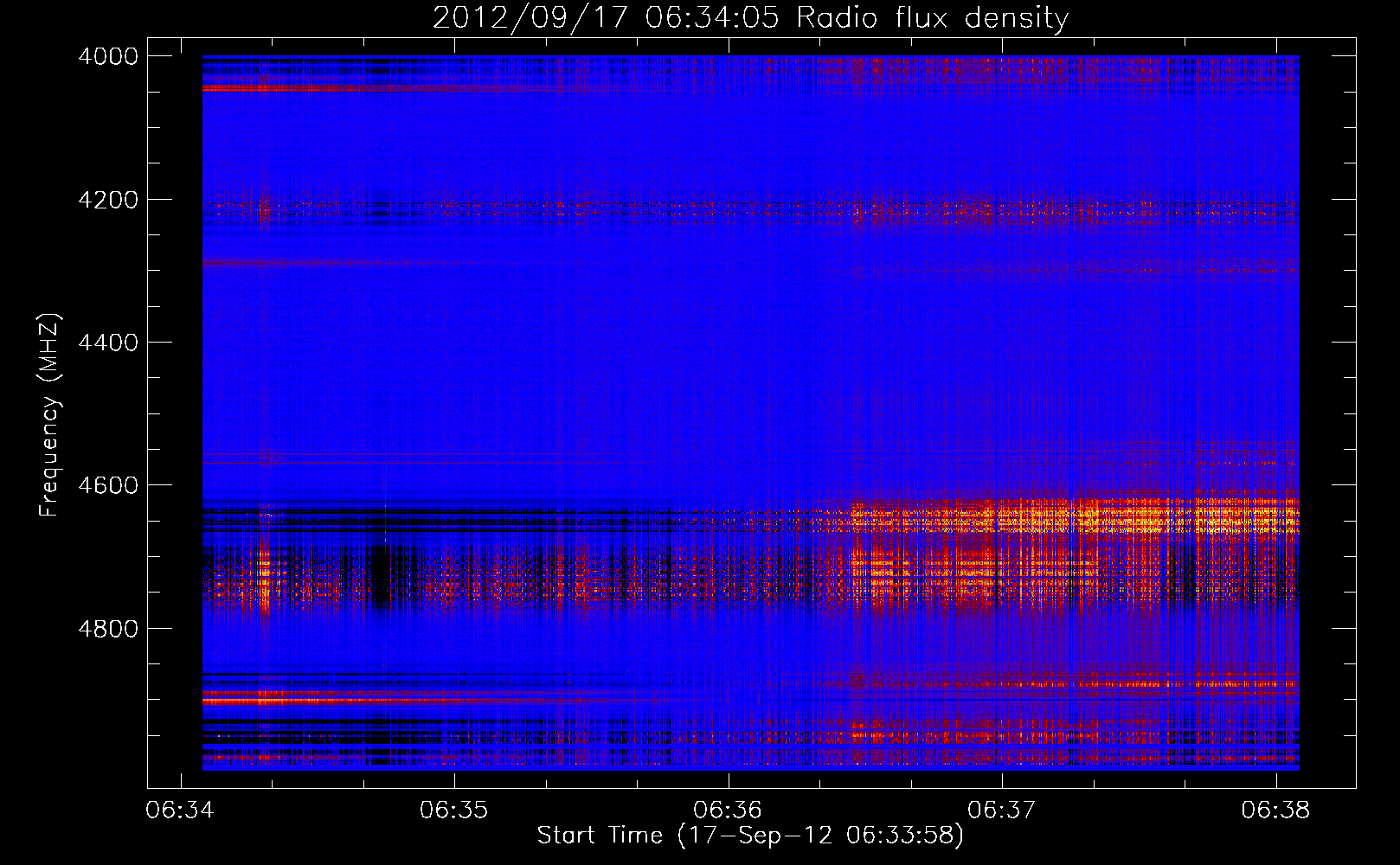The image size is (1400, 865).
Task: Click the 06:38 time tick label
Action: tap(1275, 811)
